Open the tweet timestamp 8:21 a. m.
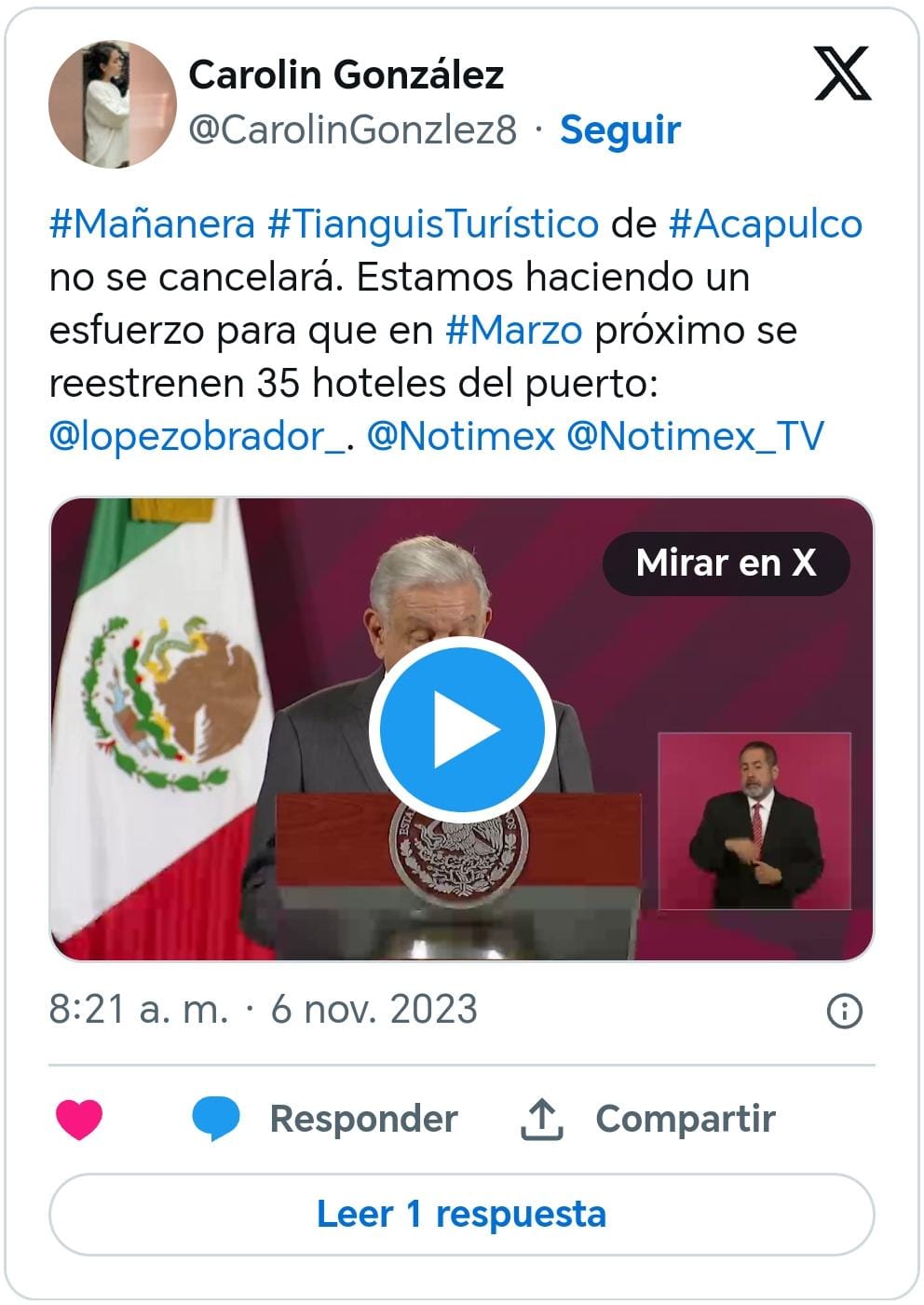Image resolution: width=924 pixels, height=1305 pixels. pos(139,1010)
